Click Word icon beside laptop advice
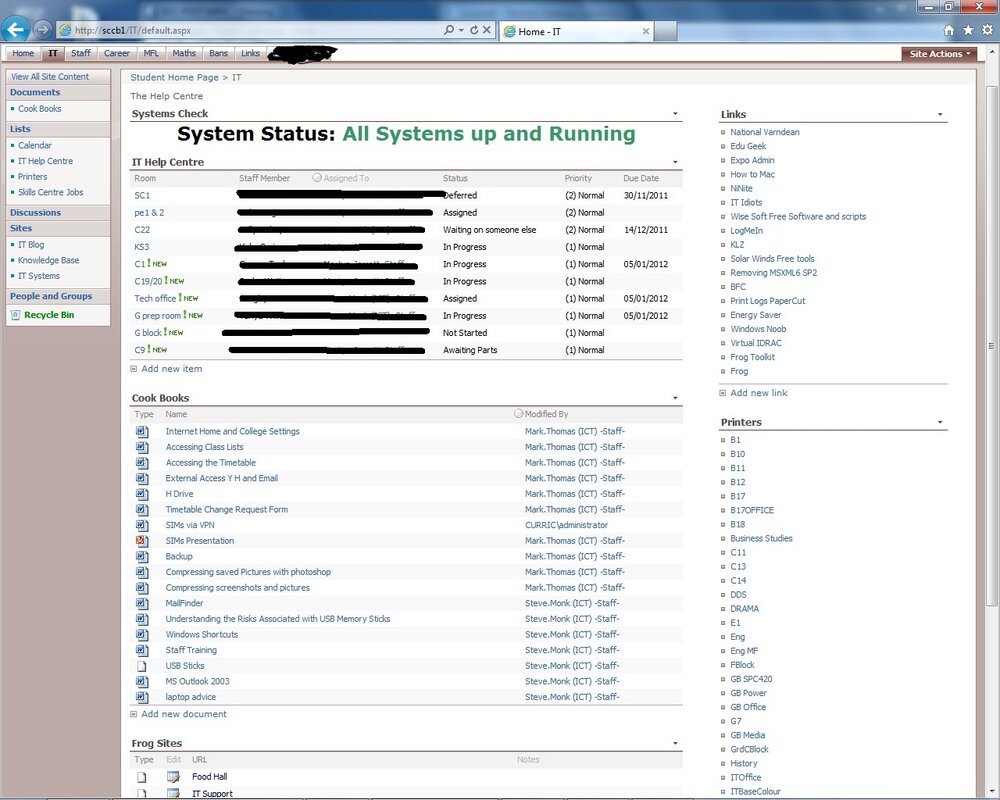The image size is (1000, 800). (142, 697)
